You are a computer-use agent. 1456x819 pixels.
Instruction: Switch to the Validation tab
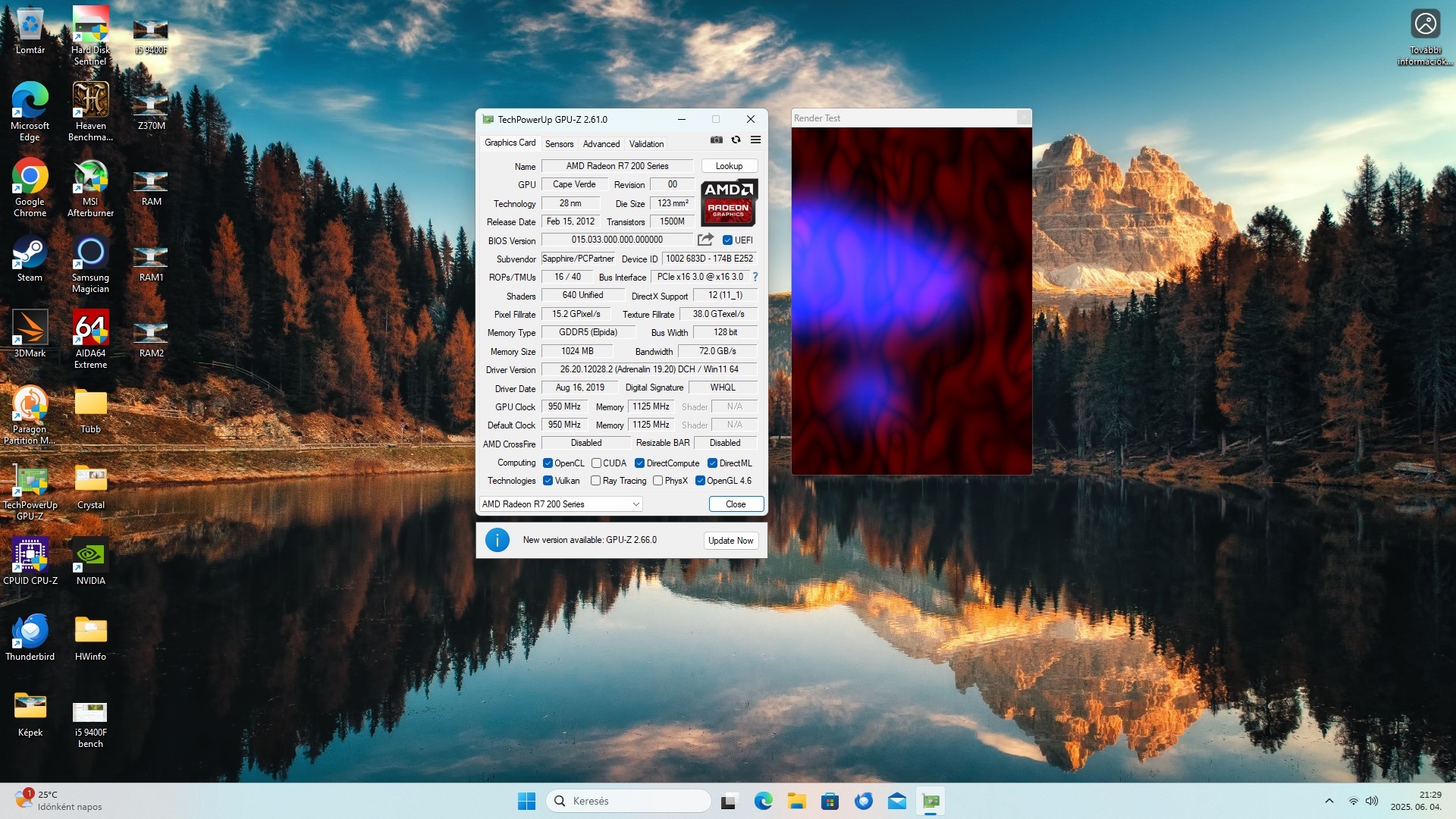646,143
